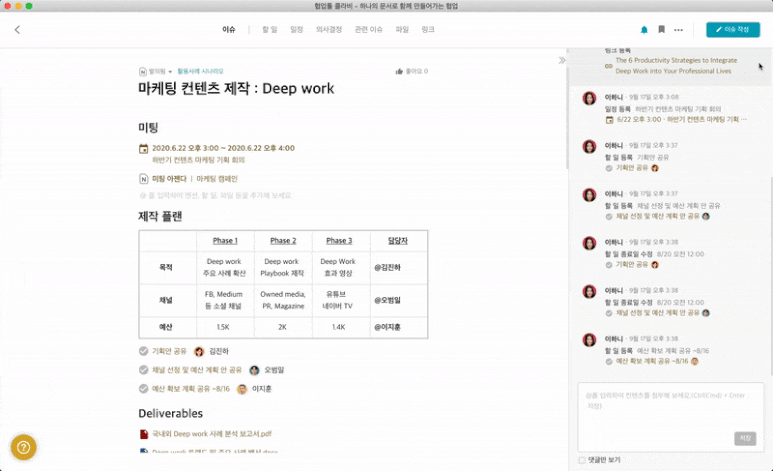Click calendar icon in 일정 등록 activity

(x=609, y=120)
